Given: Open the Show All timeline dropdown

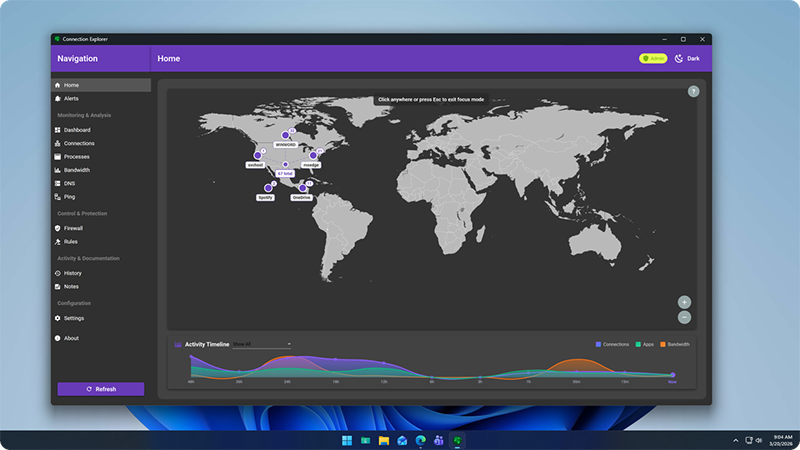Looking at the screenshot, I should pos(261,344).
